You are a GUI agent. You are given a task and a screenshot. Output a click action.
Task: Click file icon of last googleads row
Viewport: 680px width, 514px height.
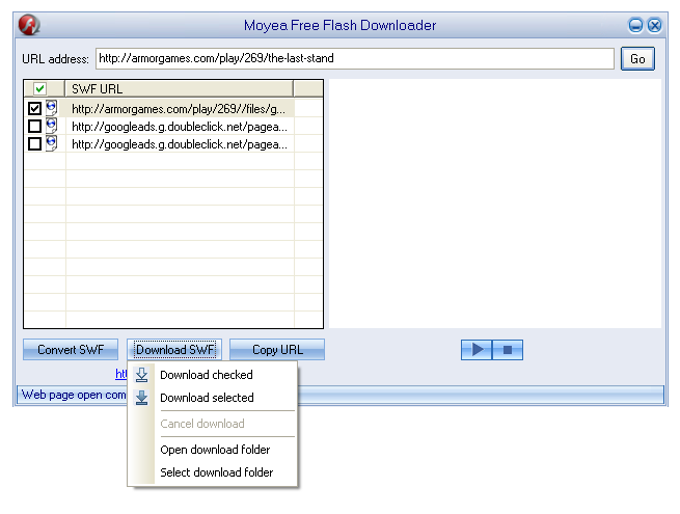[x=51, y=144]
